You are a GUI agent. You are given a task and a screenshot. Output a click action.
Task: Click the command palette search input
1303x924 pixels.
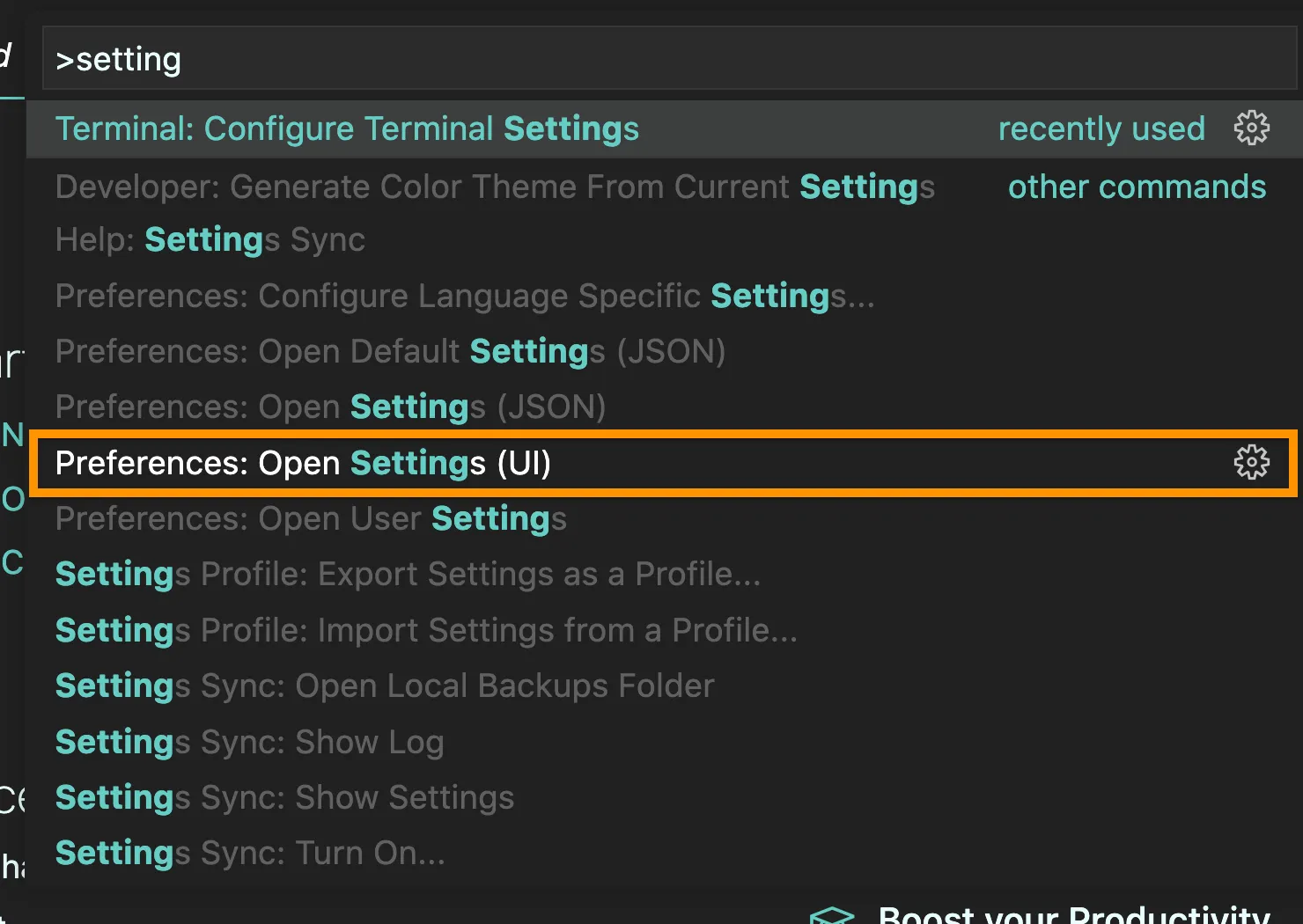[669, 60]
